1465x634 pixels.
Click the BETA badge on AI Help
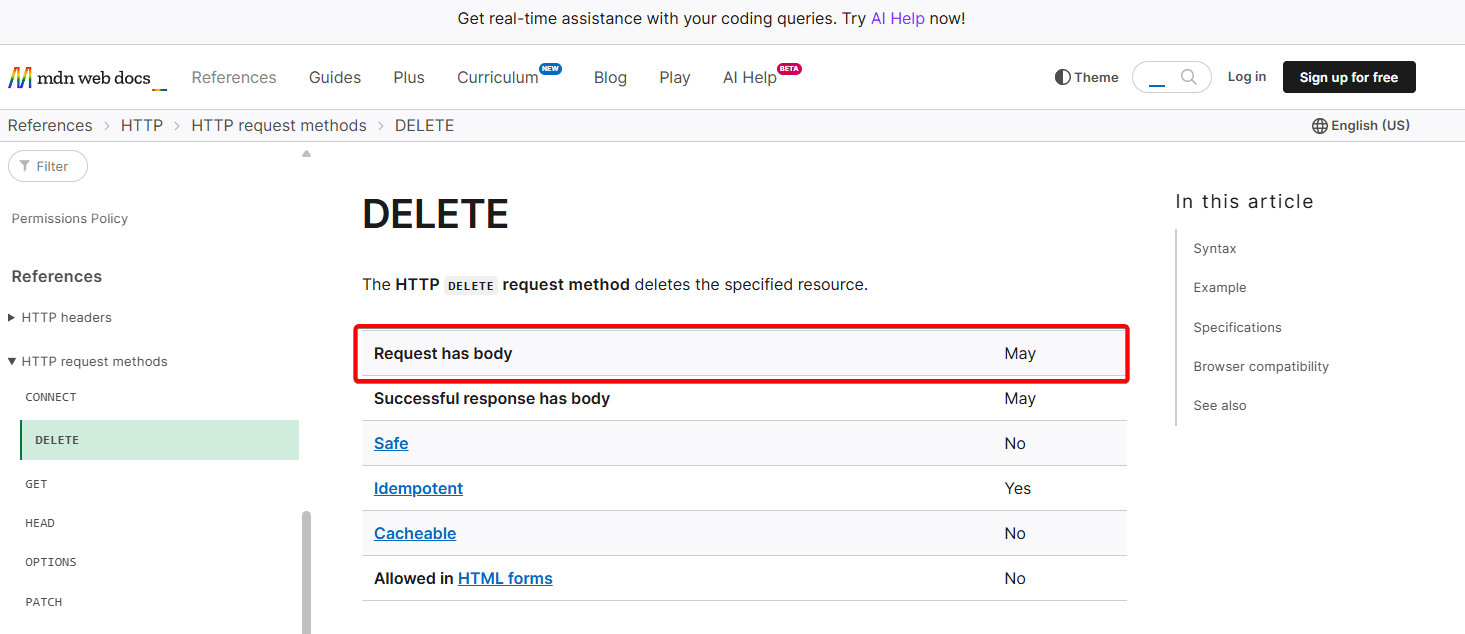click(788, 69)
